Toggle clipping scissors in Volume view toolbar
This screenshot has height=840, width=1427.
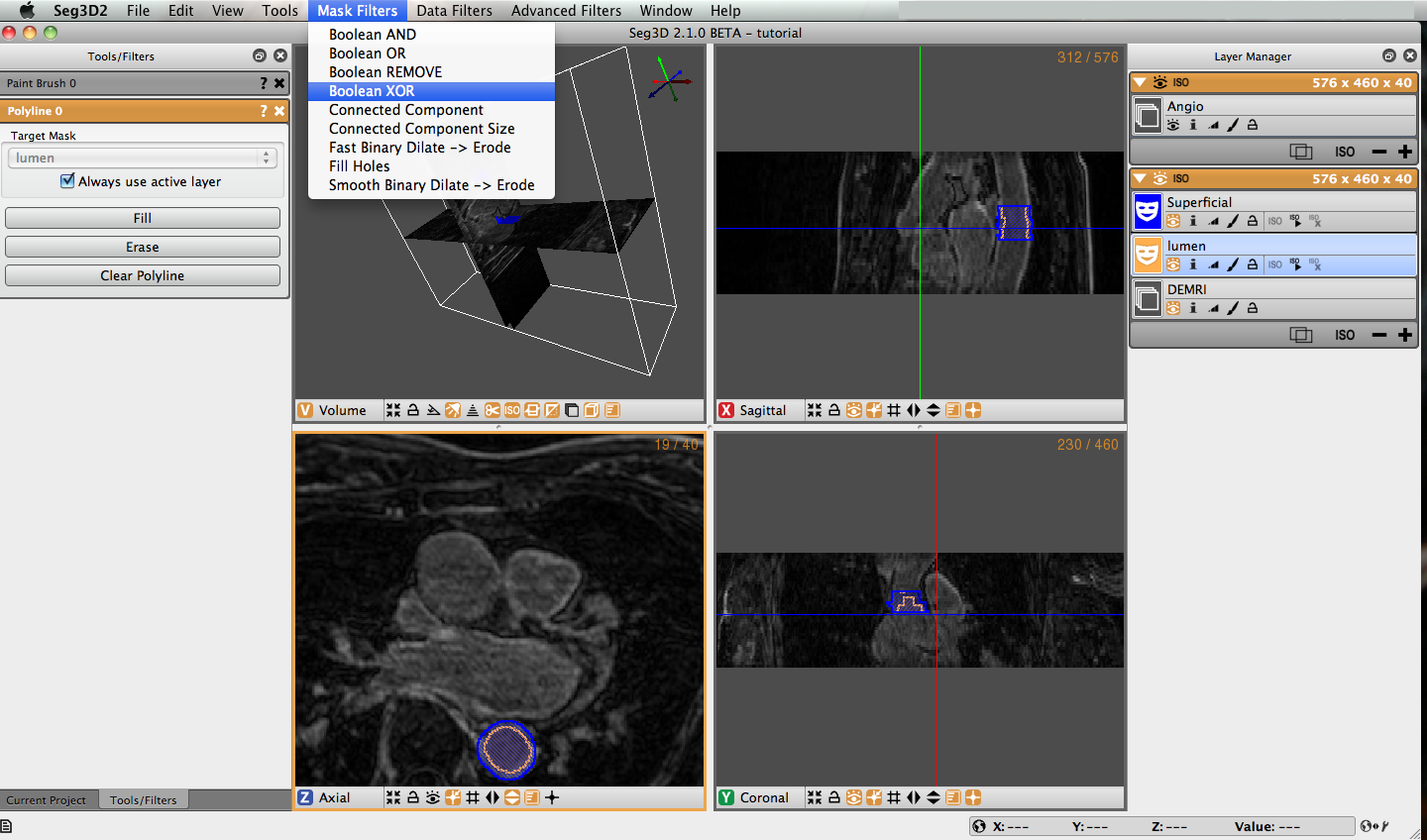pyautogui.click(x=493, y=410)
